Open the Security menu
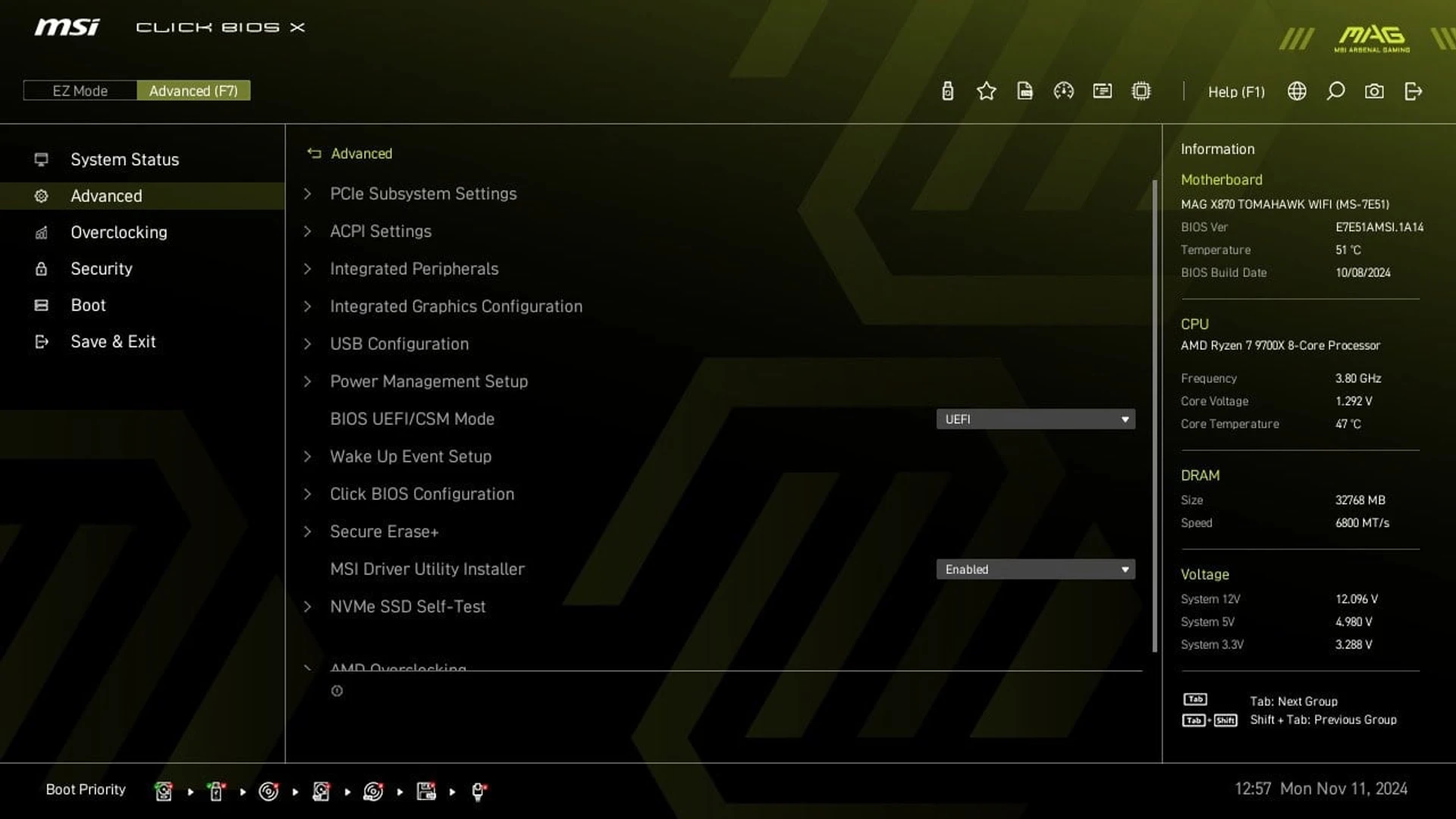Screen dimensions: 1456x819 102,268
